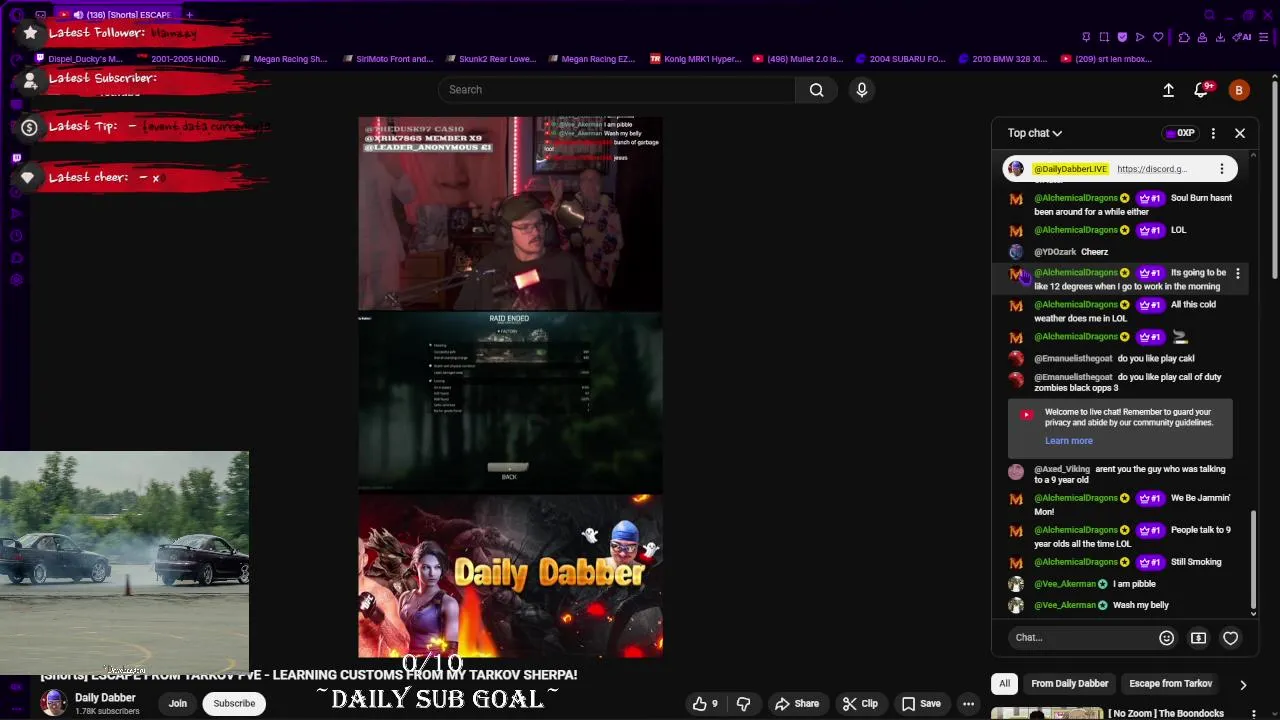Select the From Daily Dabber chip
This screenshot has width=1280, height=720.
(x=1069, y=684)
